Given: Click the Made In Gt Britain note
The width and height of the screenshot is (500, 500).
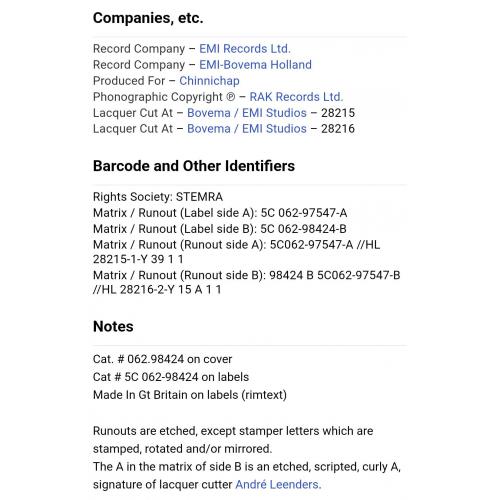Looking at the screenshot, I should pyautogui.click(x=190, y=395).
